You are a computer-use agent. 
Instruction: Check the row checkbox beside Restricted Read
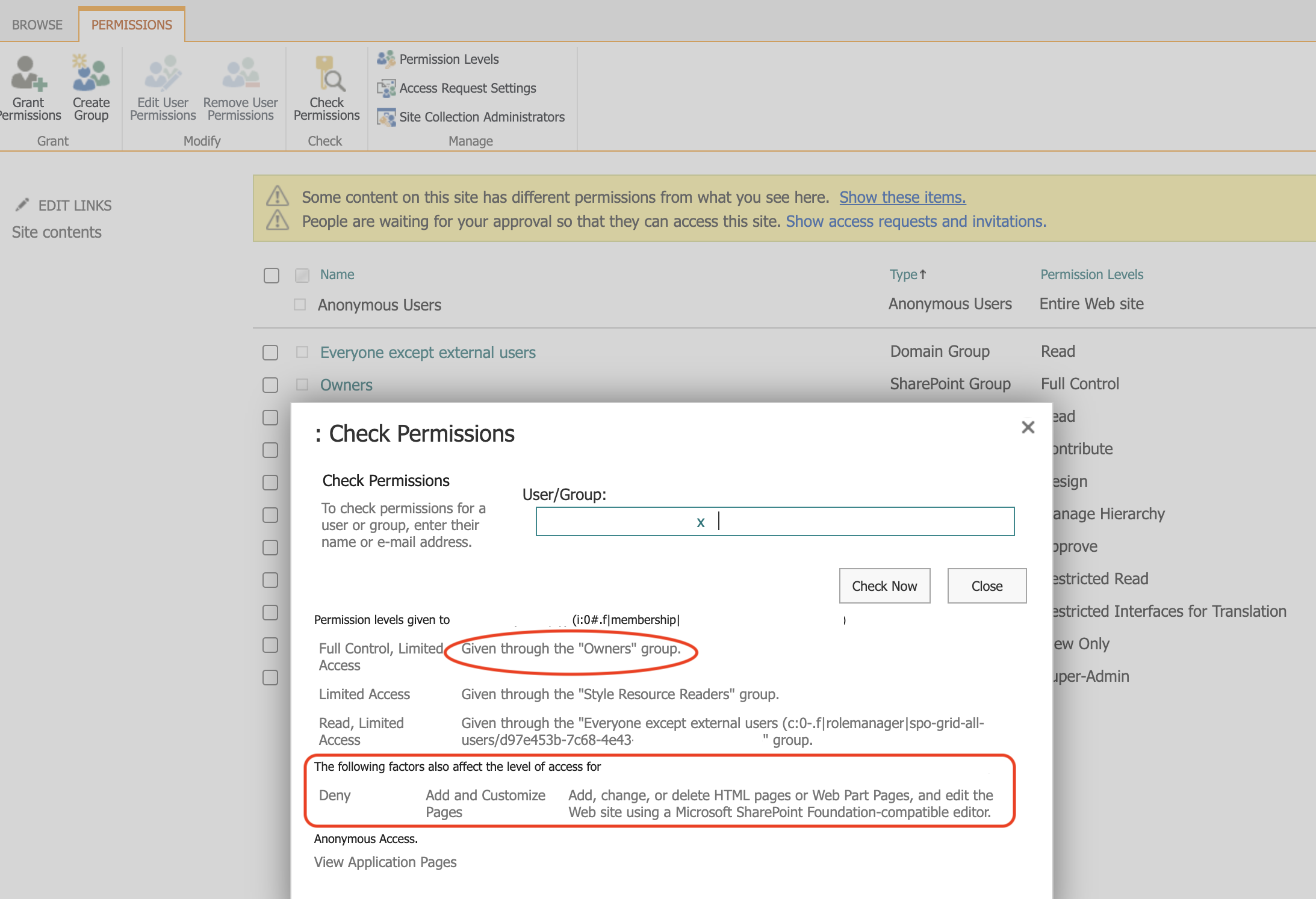tap(270, 580)
